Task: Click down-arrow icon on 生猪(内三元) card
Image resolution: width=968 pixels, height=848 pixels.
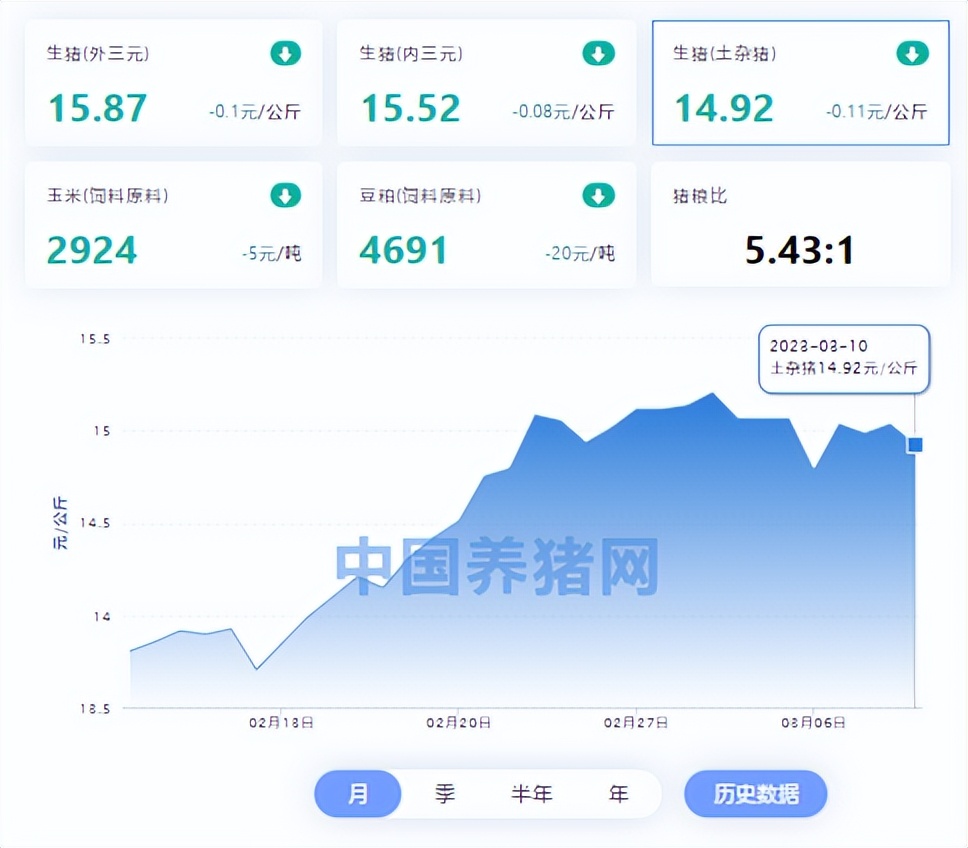Action: pos(599,53)
